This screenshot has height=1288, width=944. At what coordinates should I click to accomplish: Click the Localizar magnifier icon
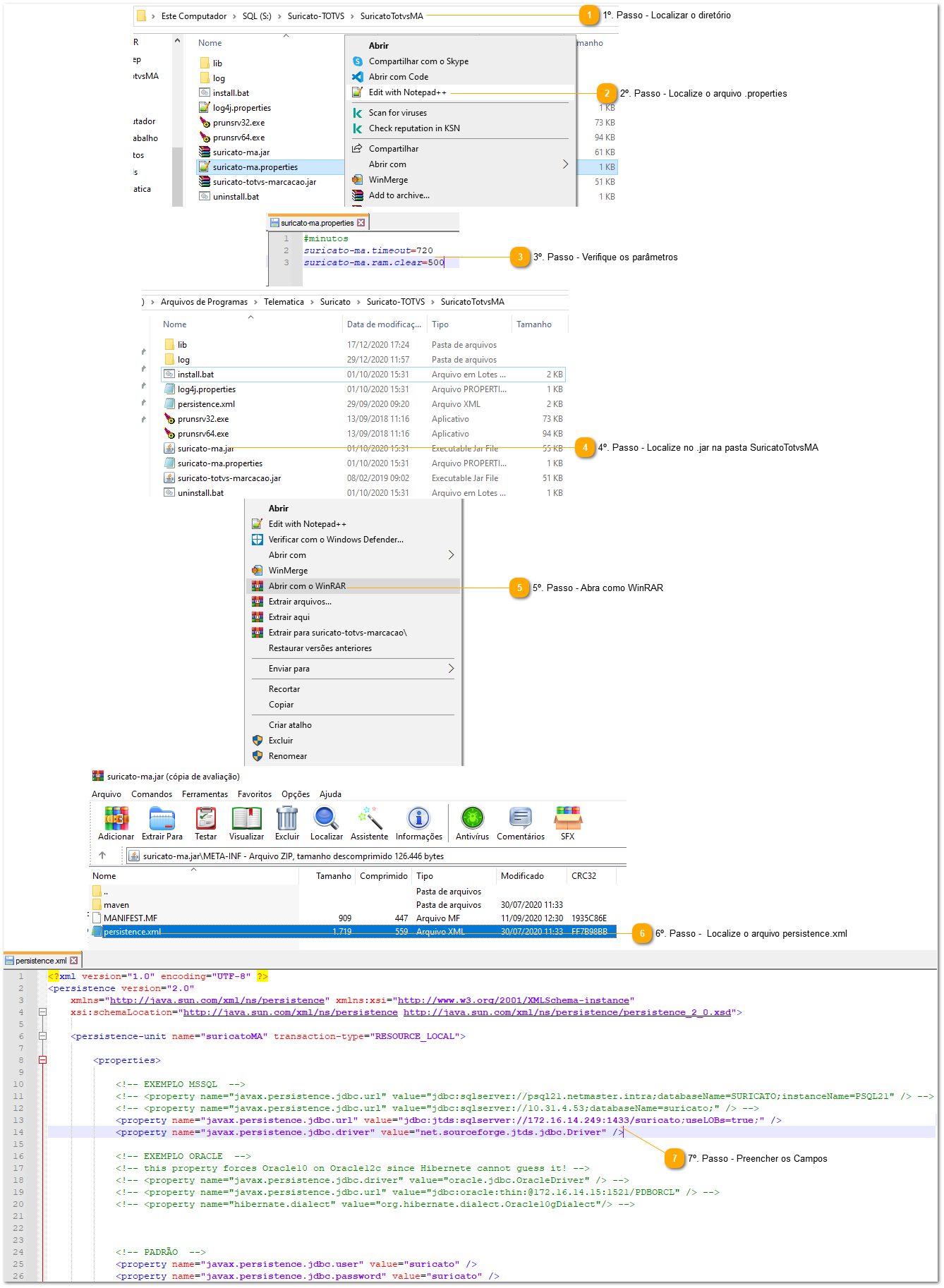[326, 818]
